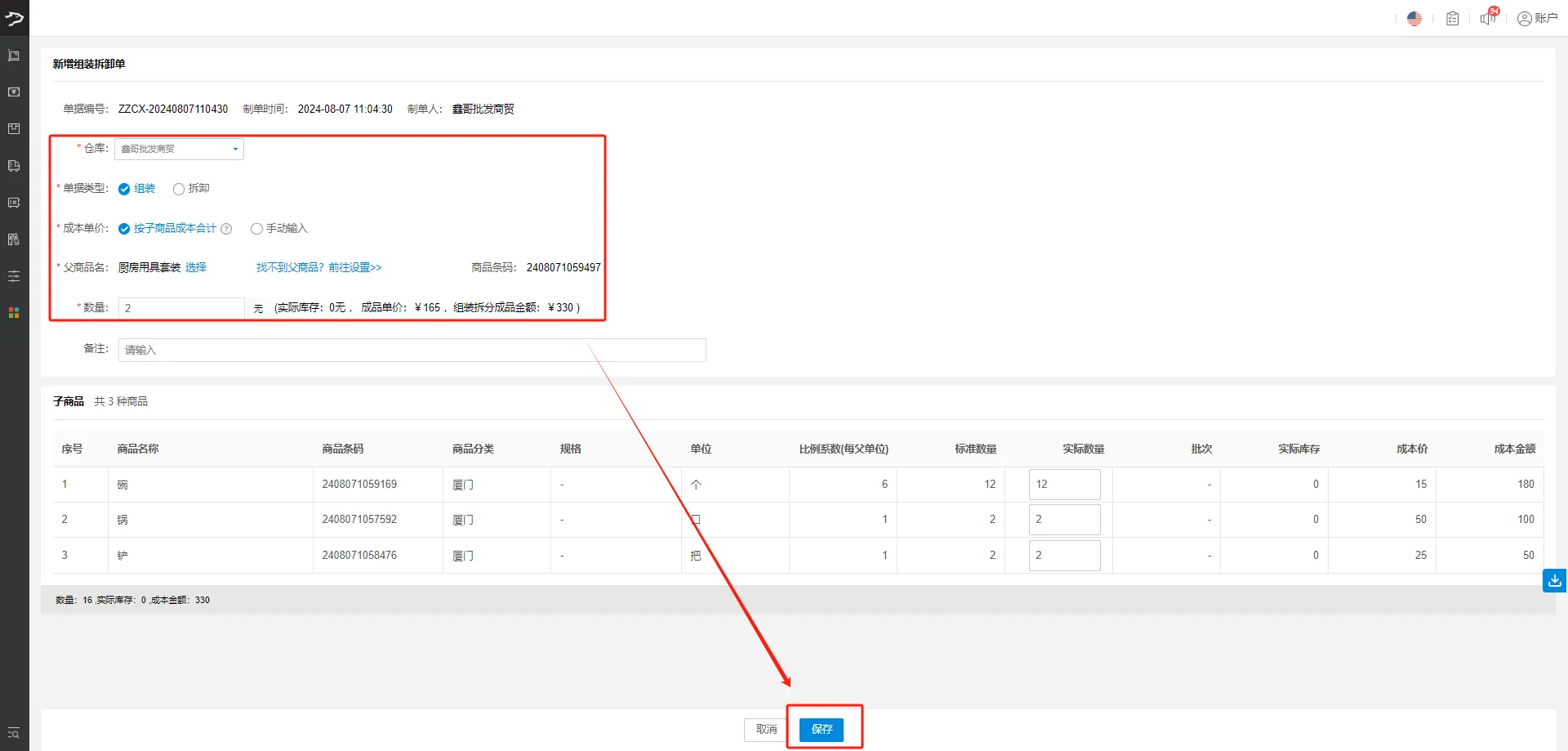Open the 仓库 warehouse dropdown
The width and height of the screenshot is (1568, 751).
coord(179,149)
